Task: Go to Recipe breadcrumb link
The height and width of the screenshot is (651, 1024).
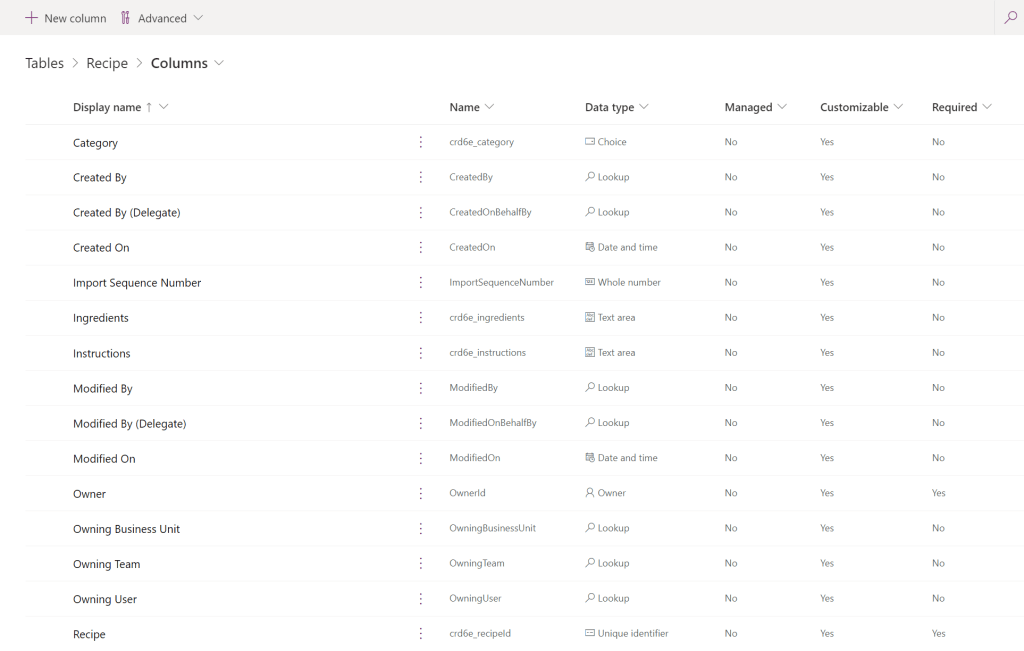Action: pos(107,63)
